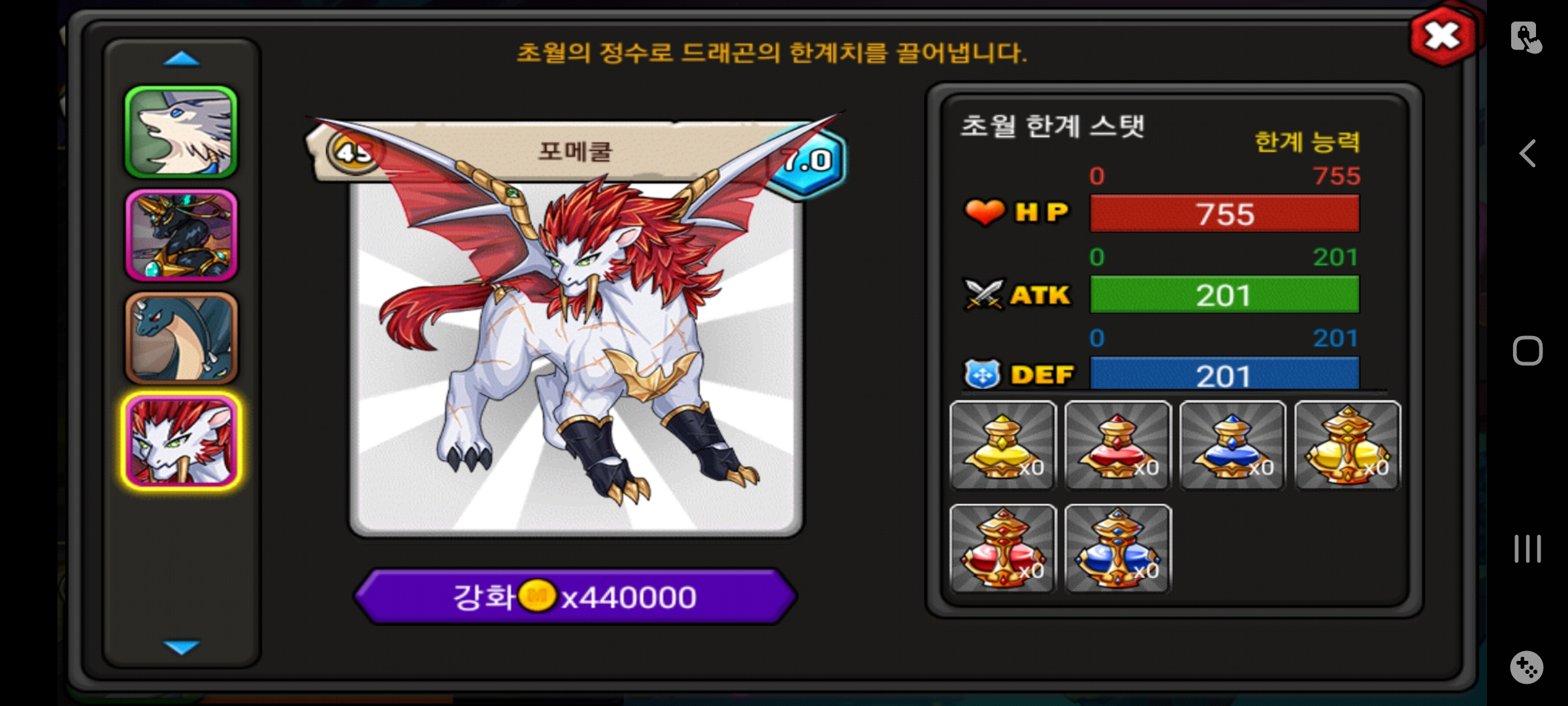Move the dragon list up with blue arrow
Viewport: 1568px width, 706px height.
182,59
